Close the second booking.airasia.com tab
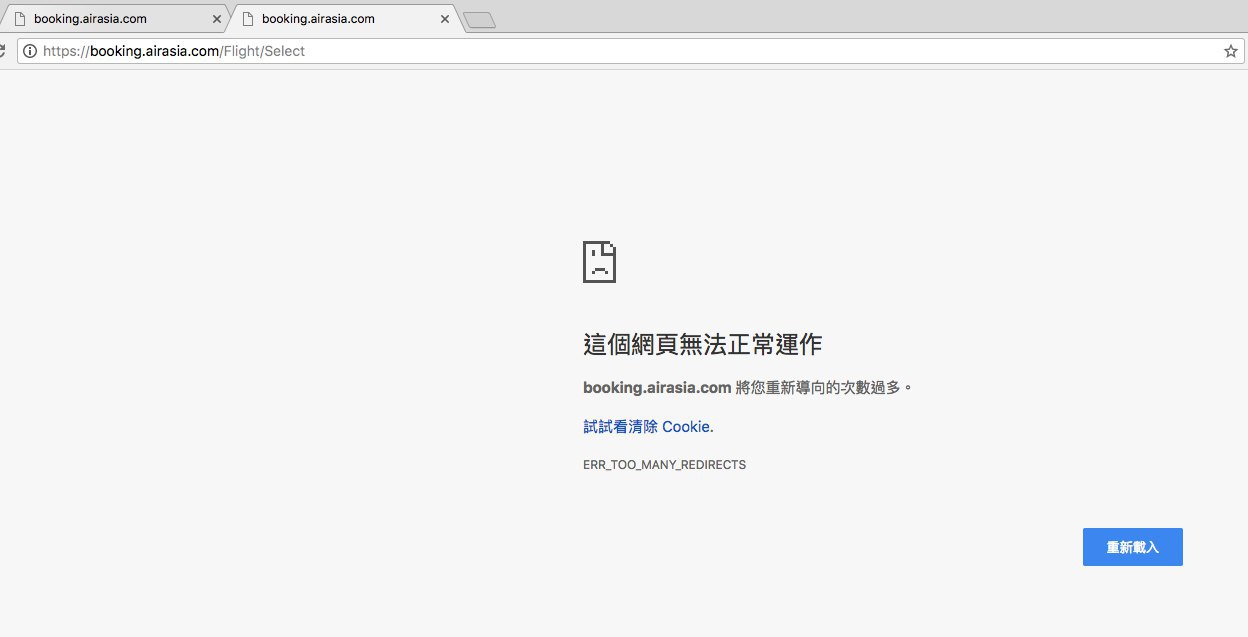 445,19
